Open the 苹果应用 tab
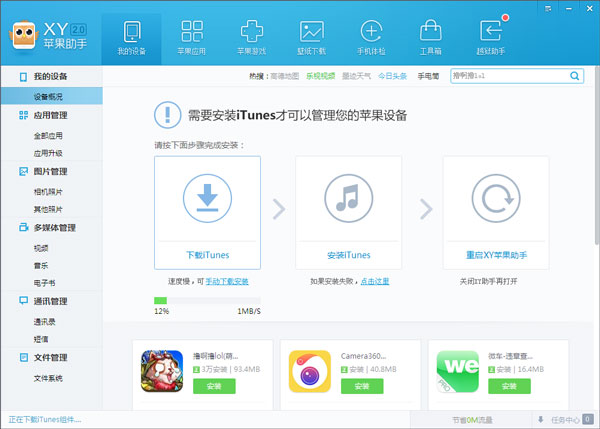Viewport: 600px width, 429px height. pyautogui.click(x=191, y=39)
